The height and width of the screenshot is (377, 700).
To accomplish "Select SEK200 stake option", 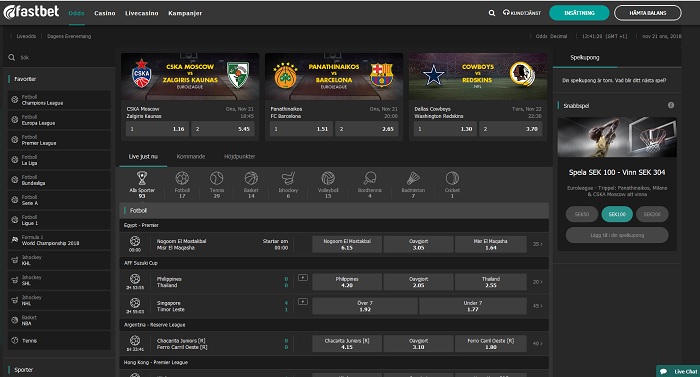I will coord(652,214).
